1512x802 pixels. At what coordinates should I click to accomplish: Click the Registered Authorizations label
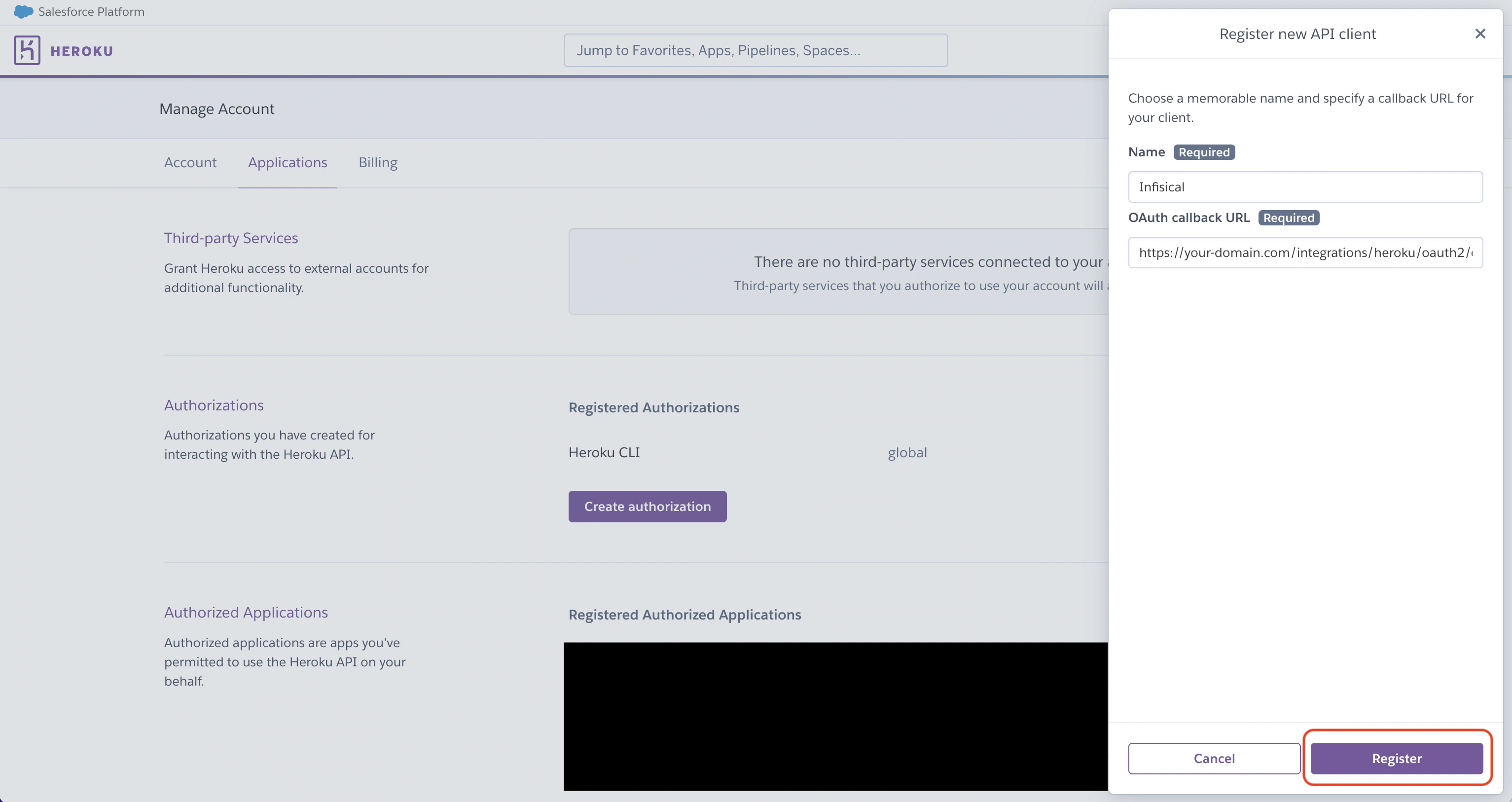pos(654,407)
